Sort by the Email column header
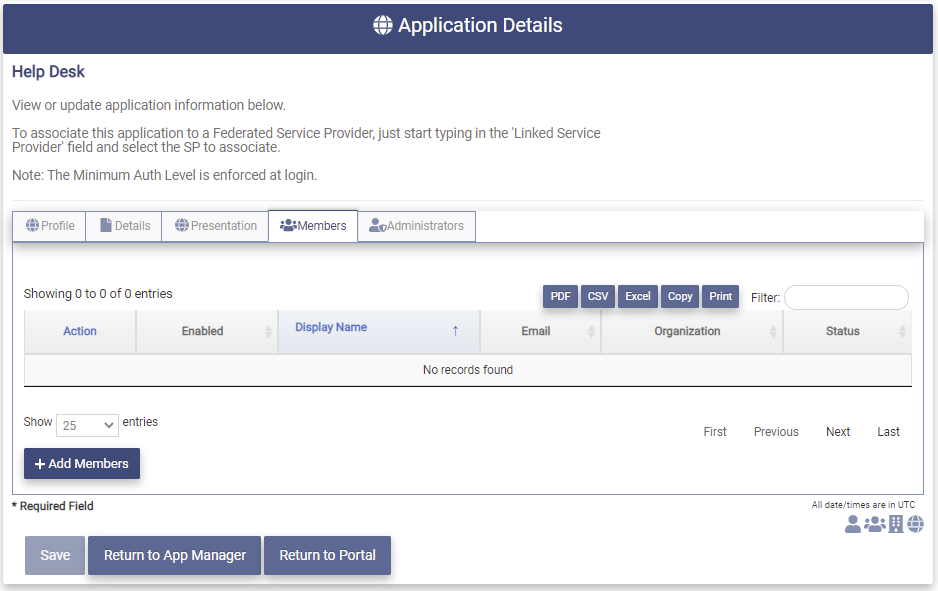 click(x=540, y=331)
